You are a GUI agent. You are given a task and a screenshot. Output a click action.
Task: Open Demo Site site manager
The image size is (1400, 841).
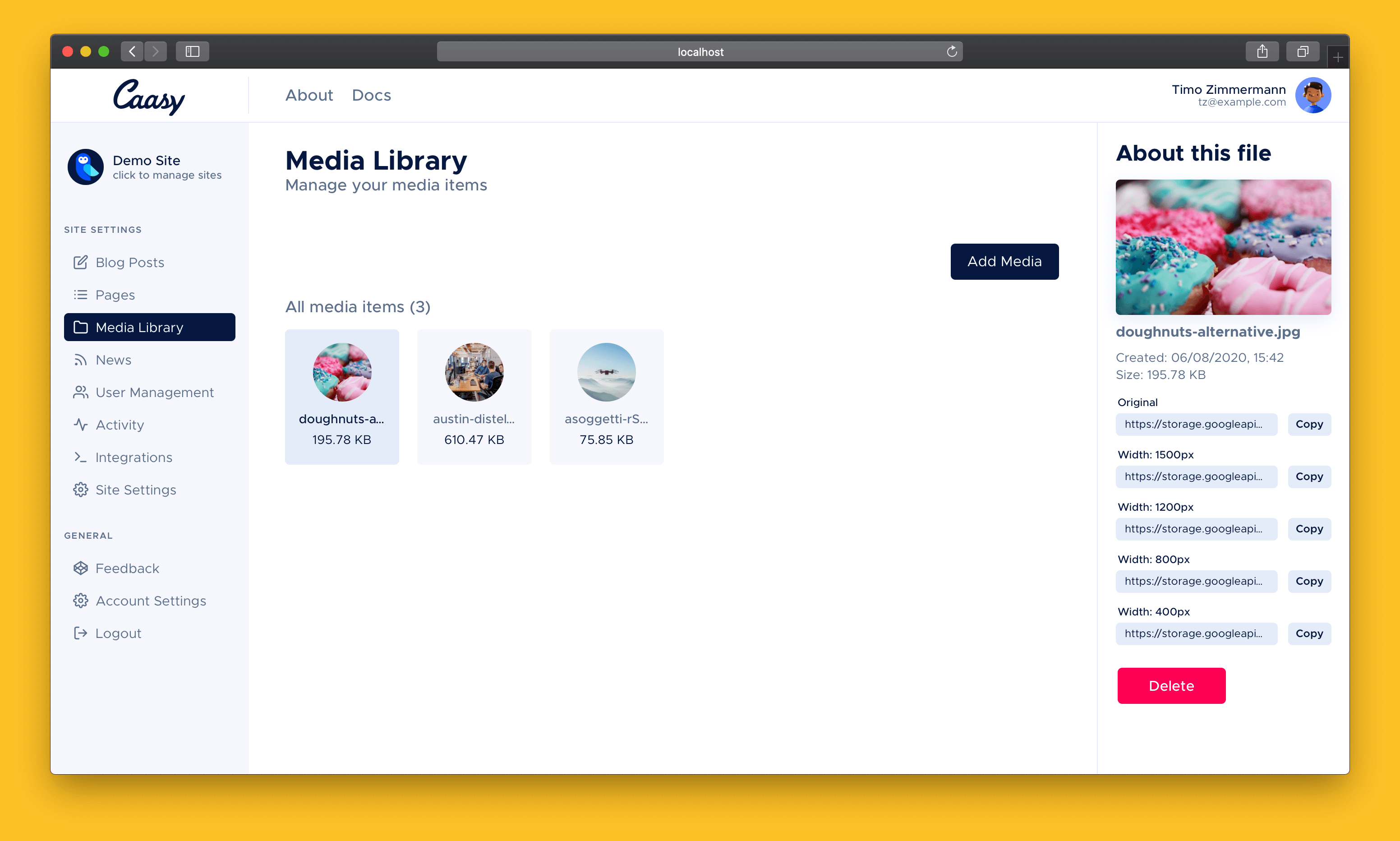pyautogui.click(x=146, y=166)
